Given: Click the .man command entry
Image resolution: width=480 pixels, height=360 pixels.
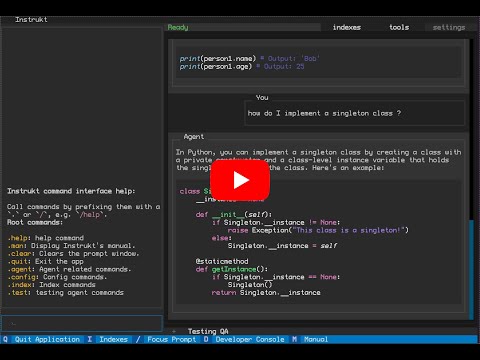Looking at the screenshot, I should [x=71, y=246].
